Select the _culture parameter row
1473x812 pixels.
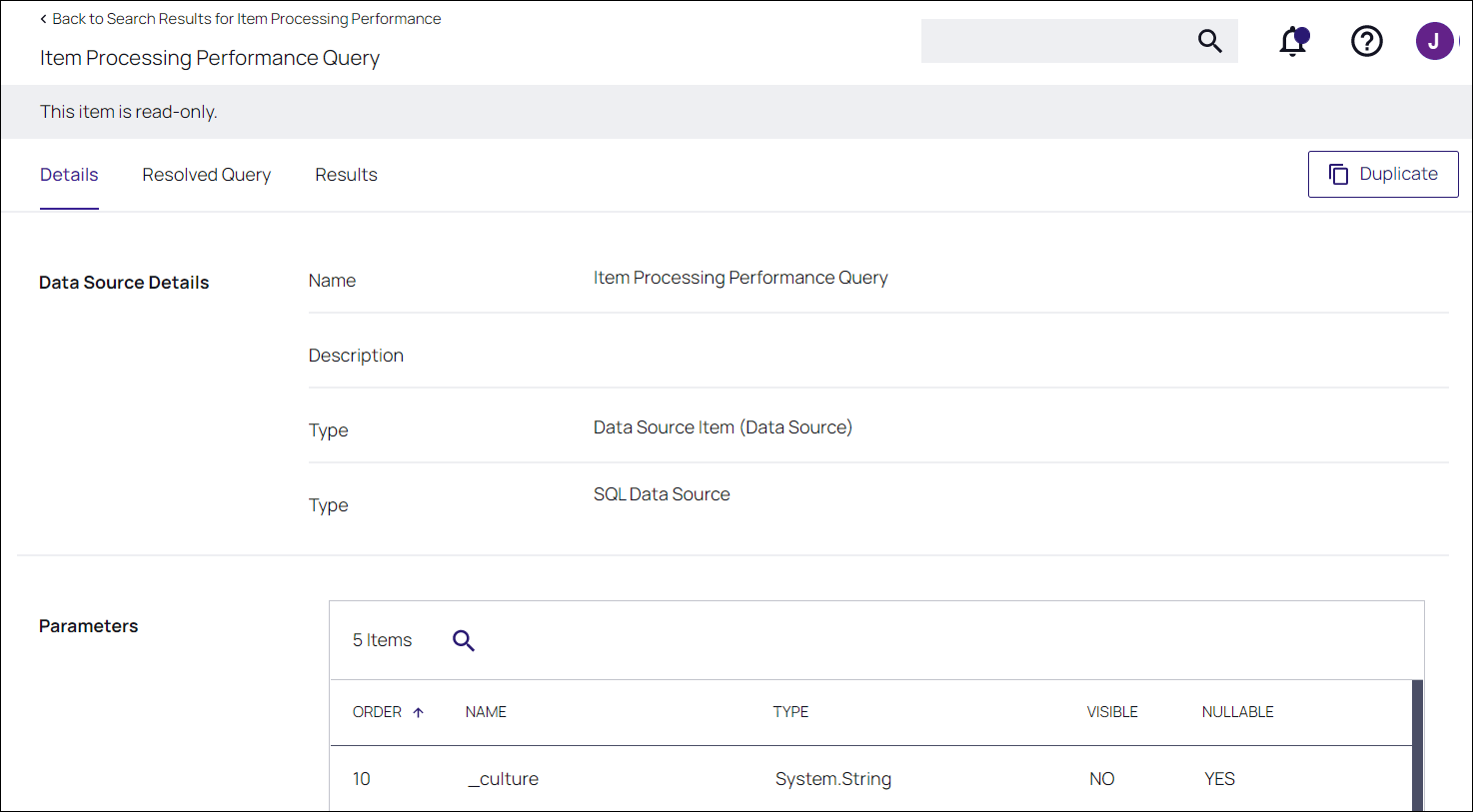coord(700,778)
